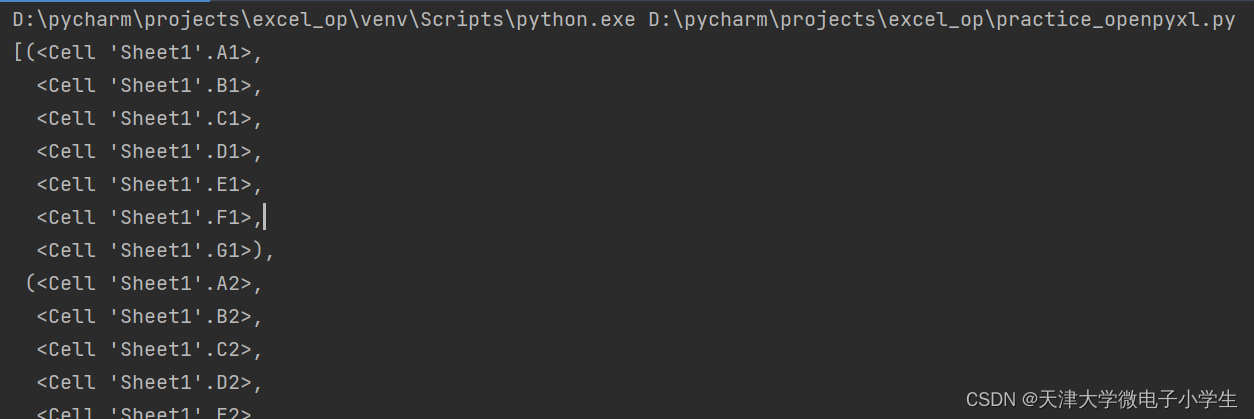The height and width of the screenshot is (419, 1254).
Task: Click the Cell 'Sheet1'.D1 output text
Action: pyautogui.click(x=149, y=152)
